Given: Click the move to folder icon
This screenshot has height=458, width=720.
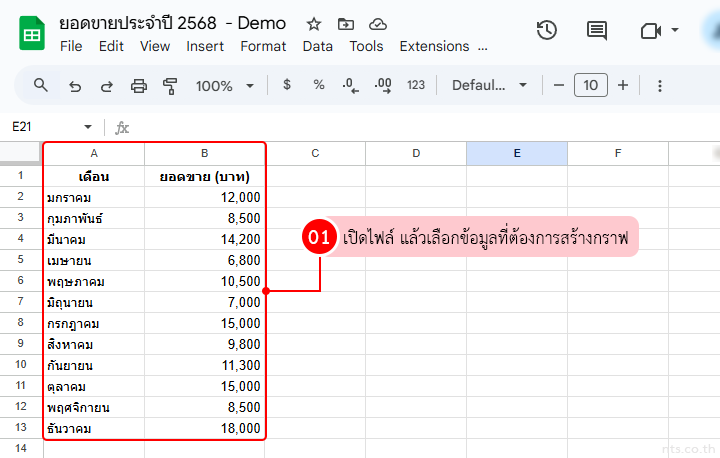Looking at the screenshot, I should 346,24.
